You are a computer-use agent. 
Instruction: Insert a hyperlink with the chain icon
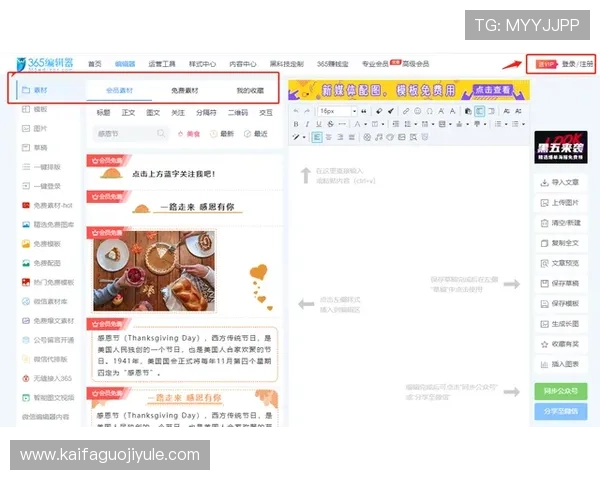click(406, 111)
